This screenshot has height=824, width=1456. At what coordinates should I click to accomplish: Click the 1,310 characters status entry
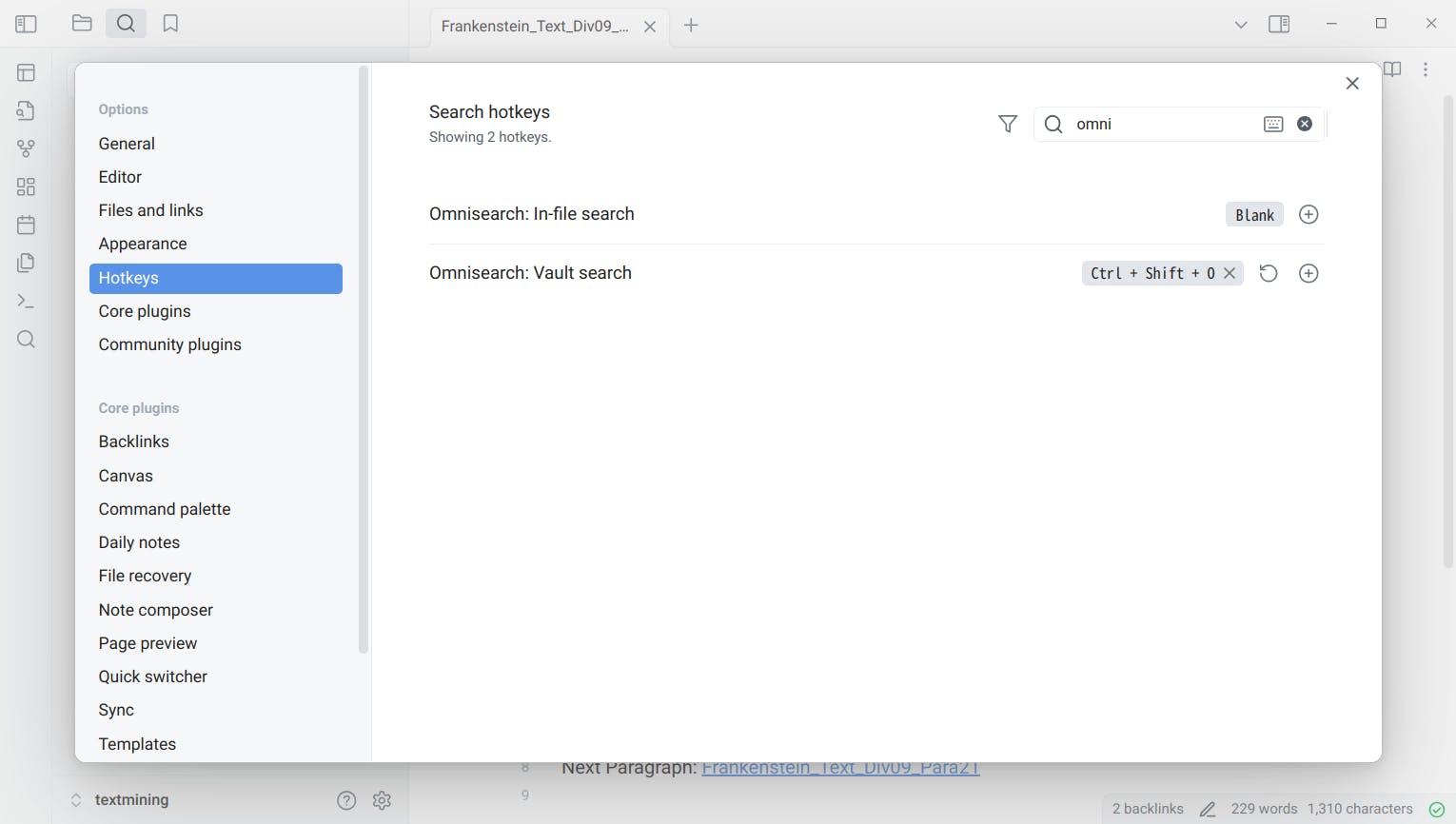point(1360,809)
